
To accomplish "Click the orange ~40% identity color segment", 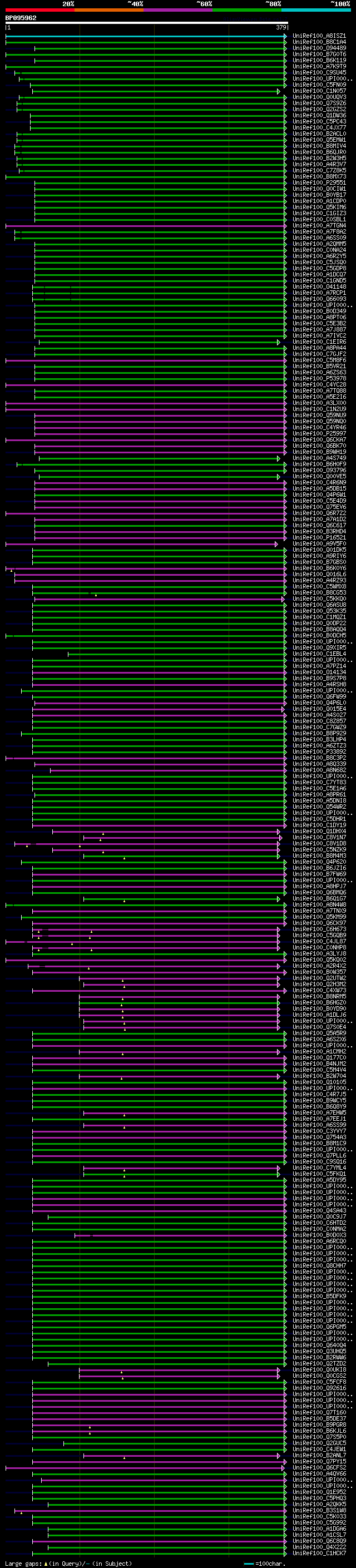I will click(x=109, y=10).
